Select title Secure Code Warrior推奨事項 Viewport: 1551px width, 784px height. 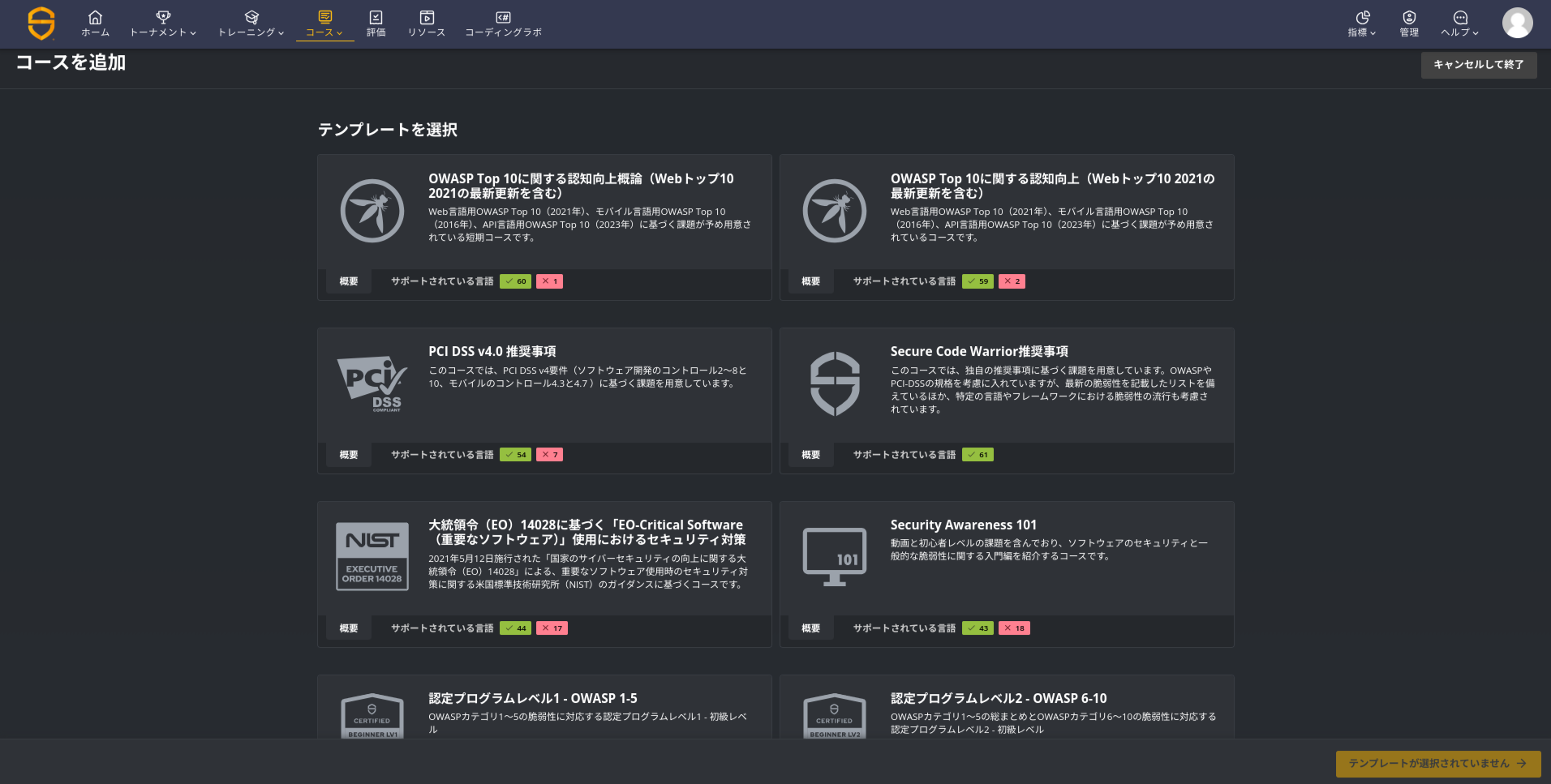979,351
